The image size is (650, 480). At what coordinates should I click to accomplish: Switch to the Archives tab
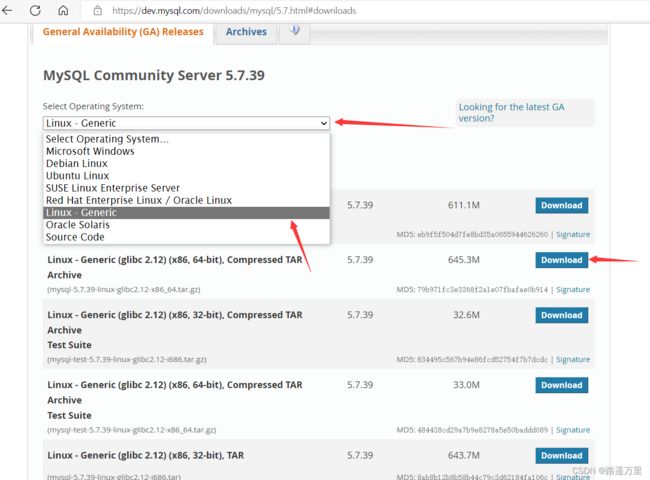point(246,32)
